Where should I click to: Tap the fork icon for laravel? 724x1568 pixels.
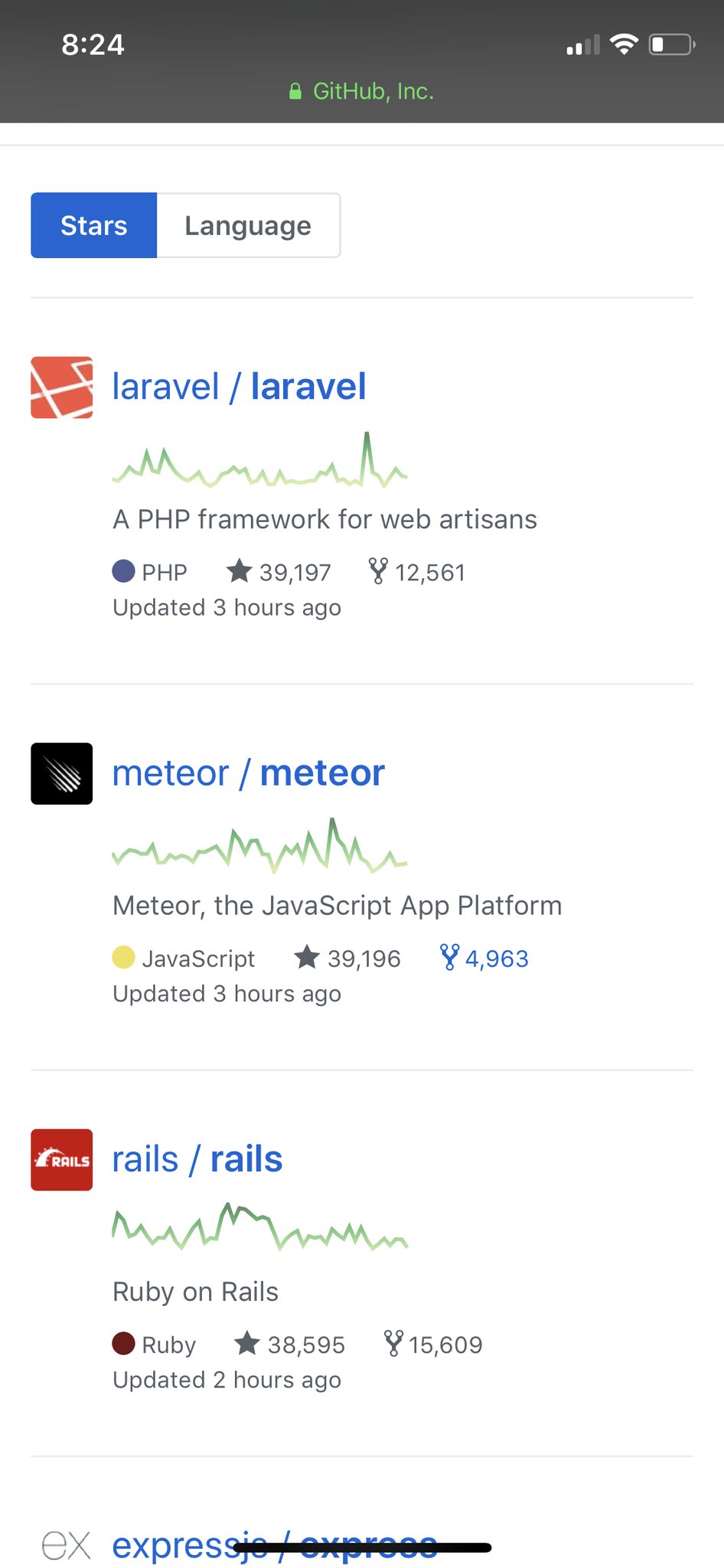[x=378, y=571]
